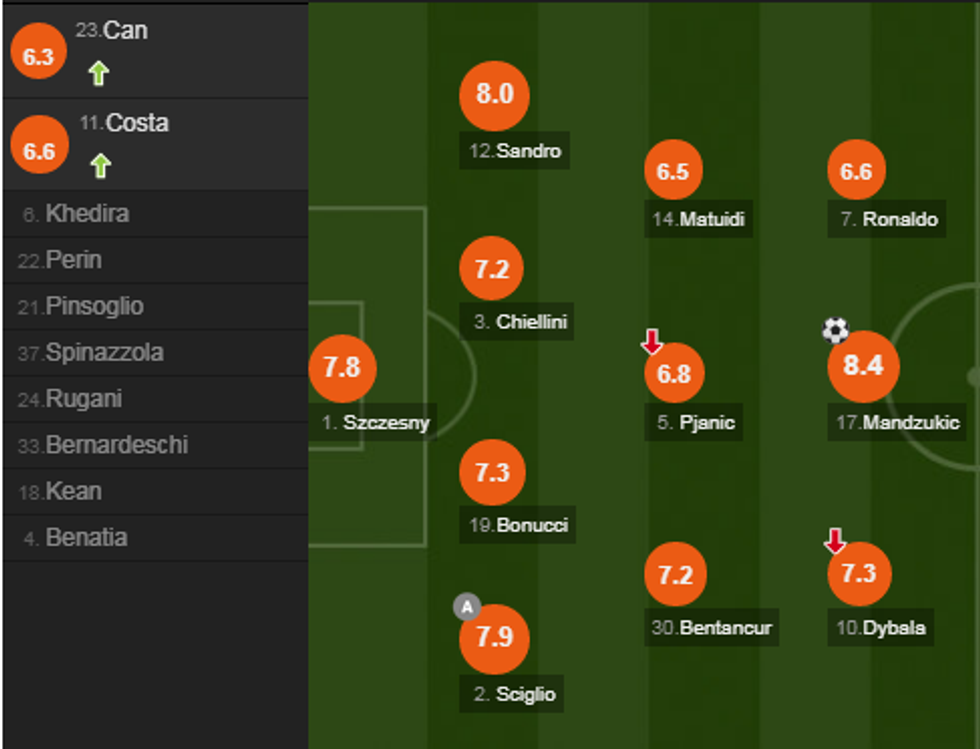Viewport: 980px width, 749px height.
Task: Click Can's green substitution arrow
Action: (97, 72)
